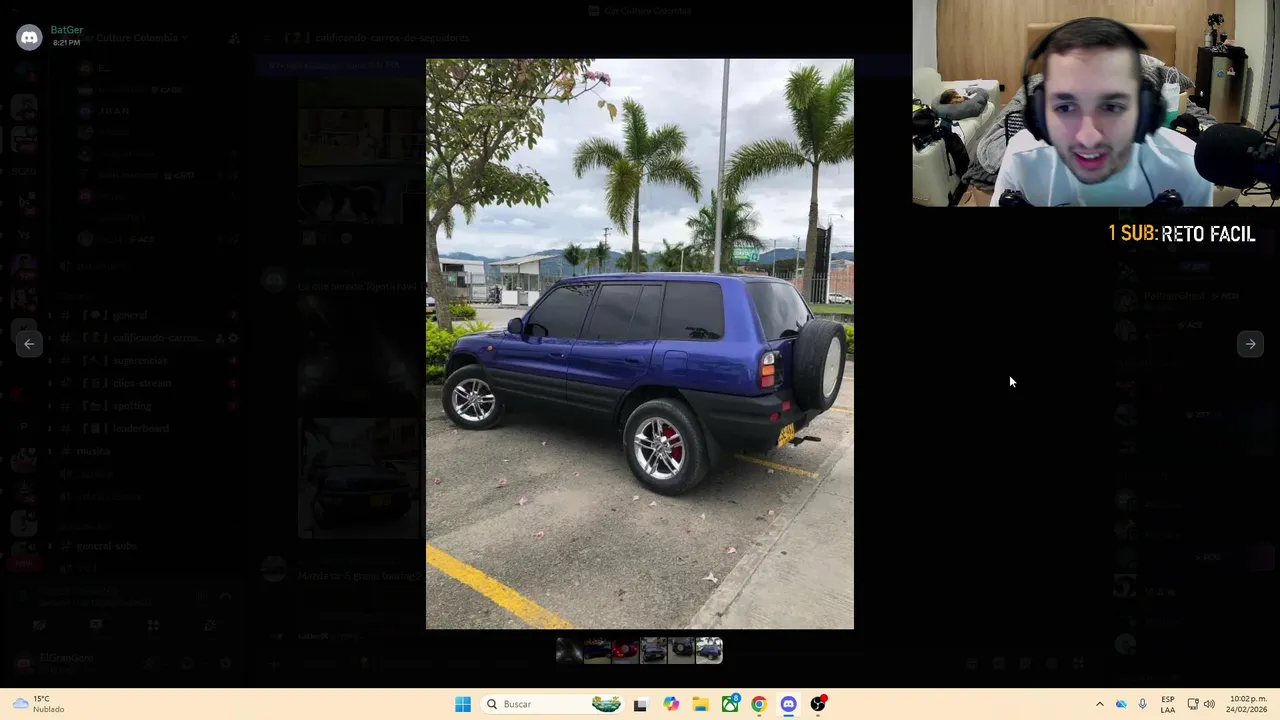Switch to OBS Studio in the taskbar
This screenshot has height=720, width=1280.
pos(818,704)
